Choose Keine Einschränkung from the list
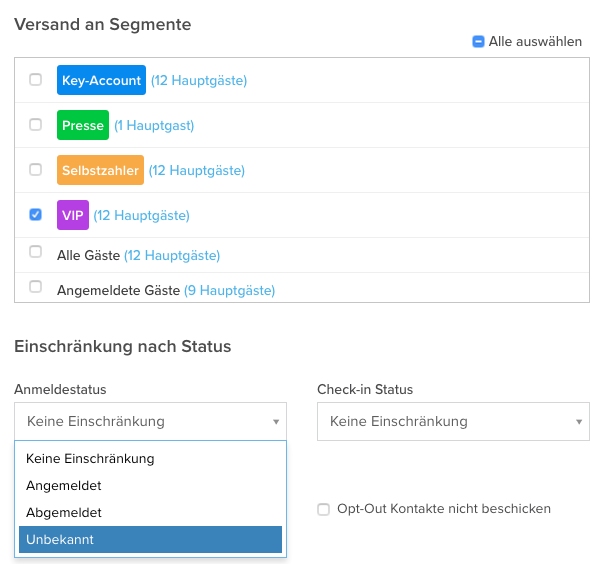Image resolution: width=606 pixels, height=564 pixels. point(90,459)
